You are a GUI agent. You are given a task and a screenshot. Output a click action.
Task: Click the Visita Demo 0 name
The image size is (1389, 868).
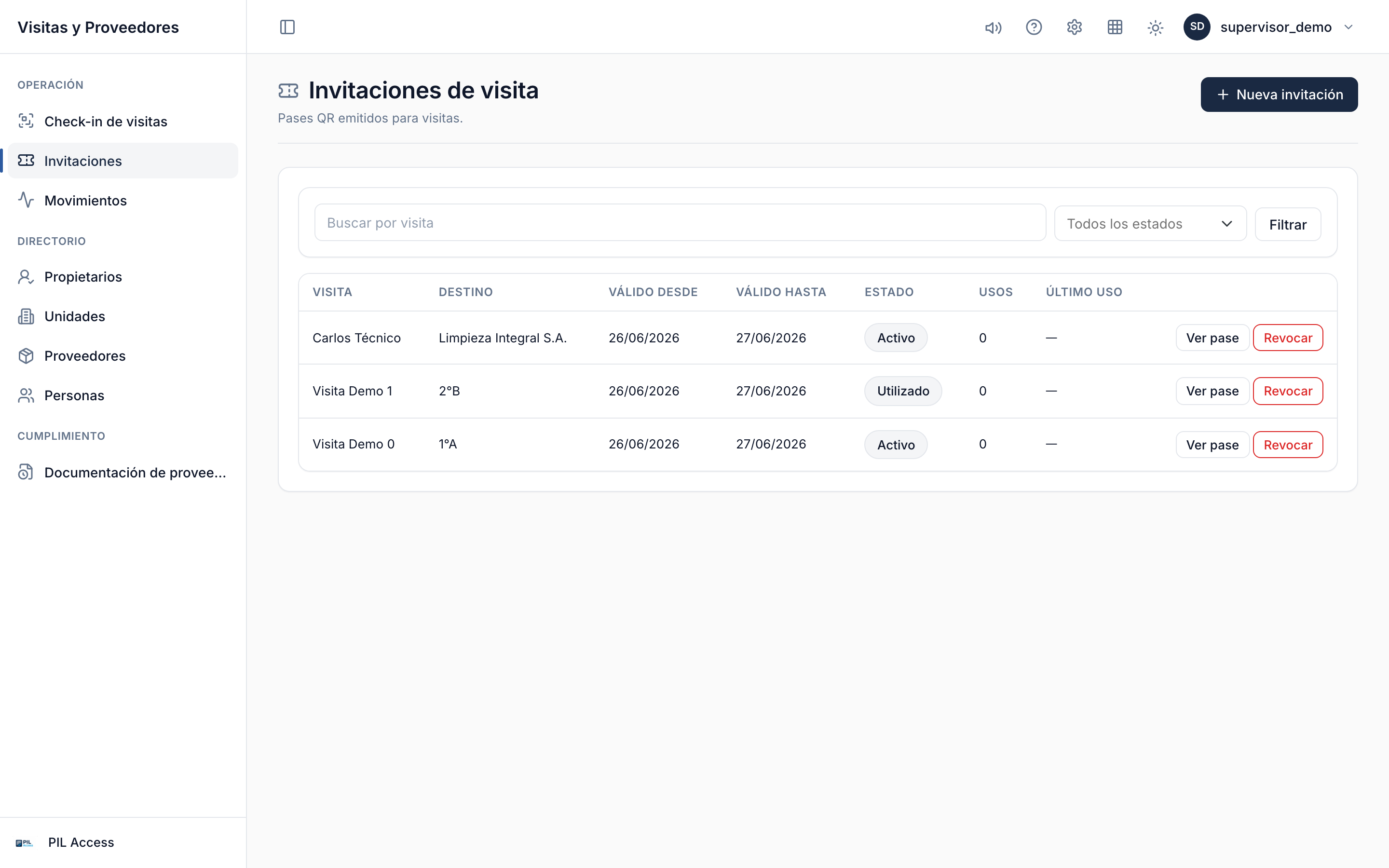354,444
